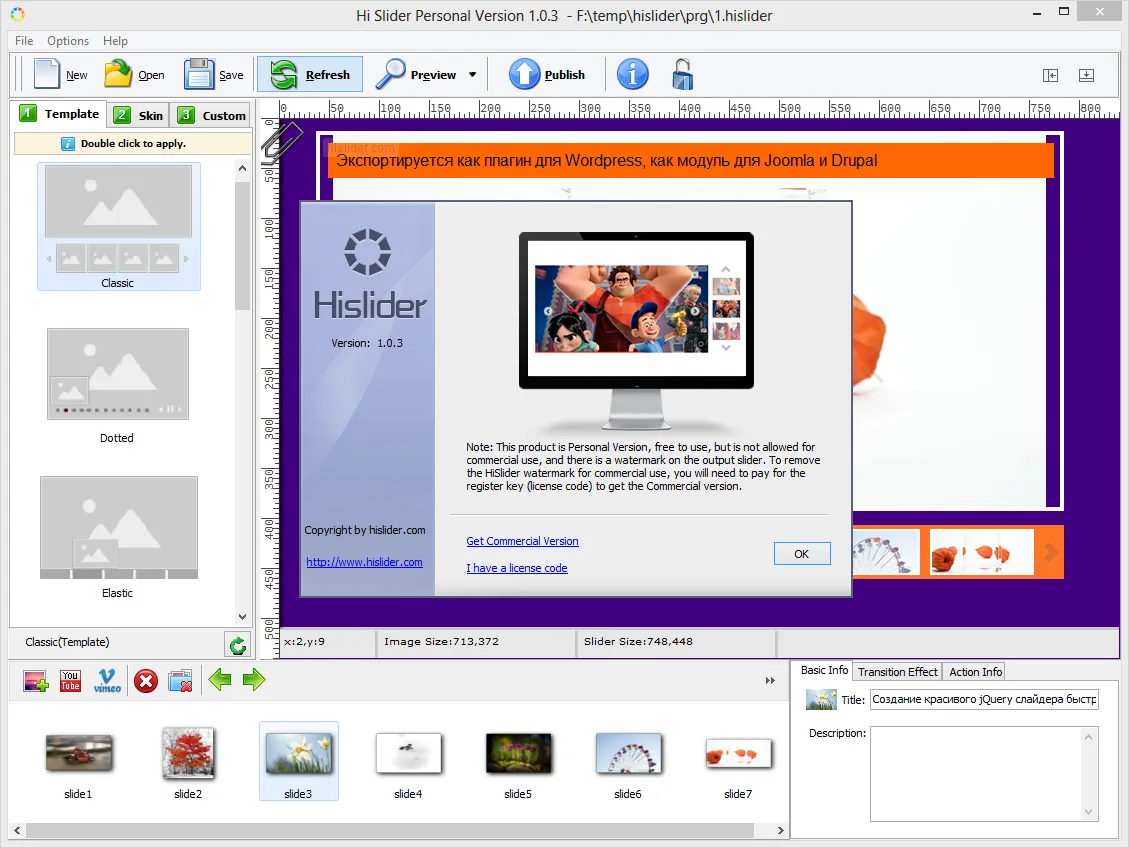The image size is (1129, 848).
Task: Click the Hislider app icon in title bar
Action: [18, 14]
